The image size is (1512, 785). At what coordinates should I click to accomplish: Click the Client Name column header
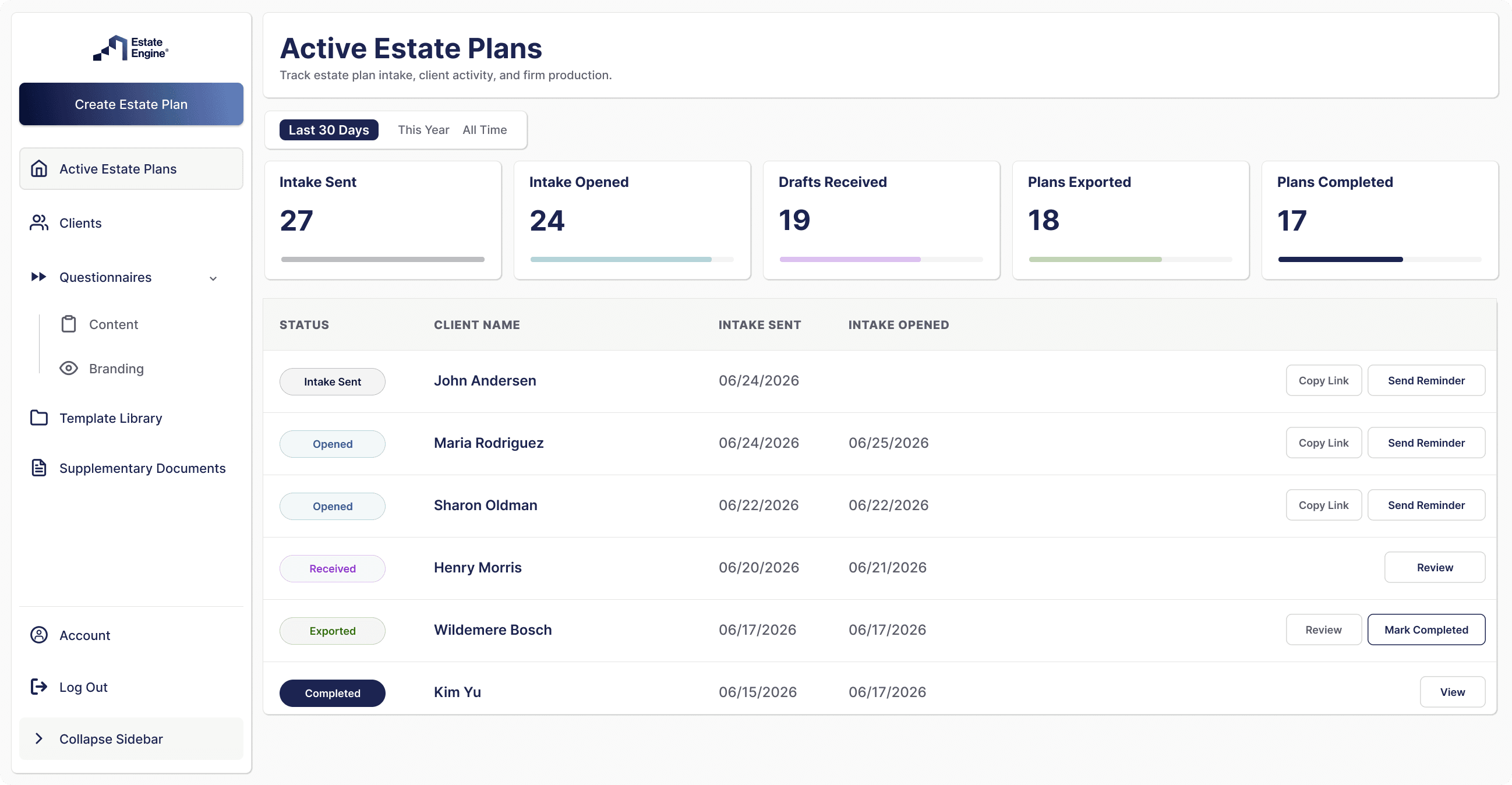(x=476, y=324)
